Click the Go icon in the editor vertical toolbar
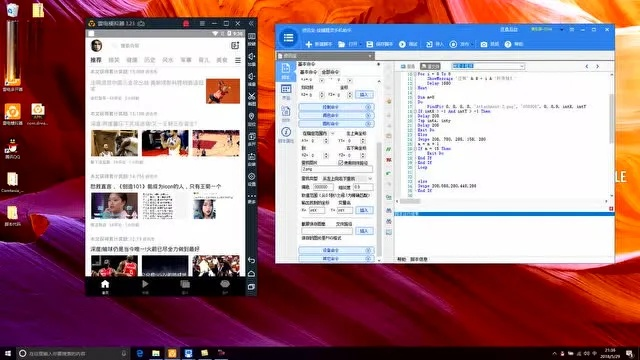Screen dimensions: 640x360 (x=389, y=198)
